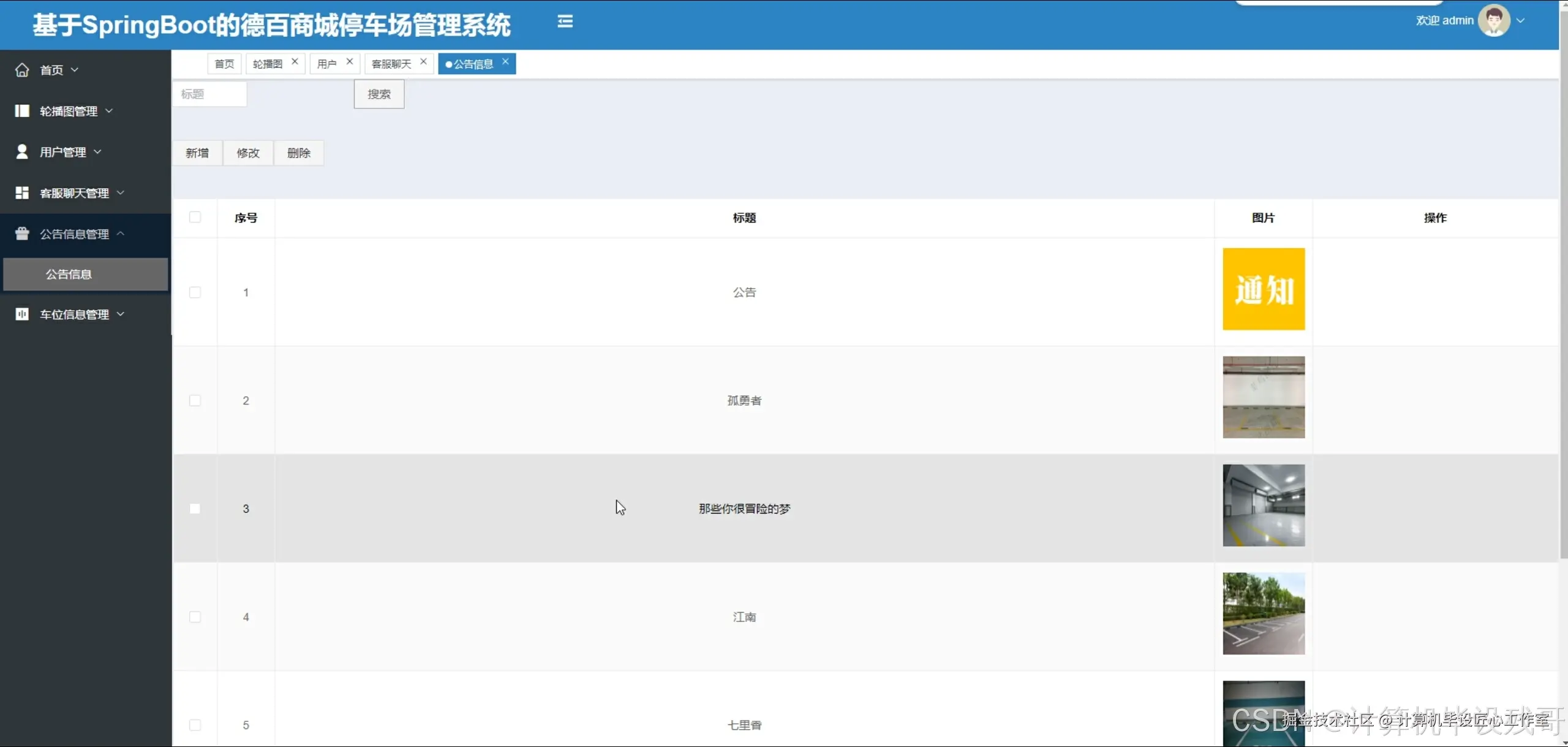Open the admin account dropdown arrow
Screen dimensions: 1568x747
pos(1521,20)
